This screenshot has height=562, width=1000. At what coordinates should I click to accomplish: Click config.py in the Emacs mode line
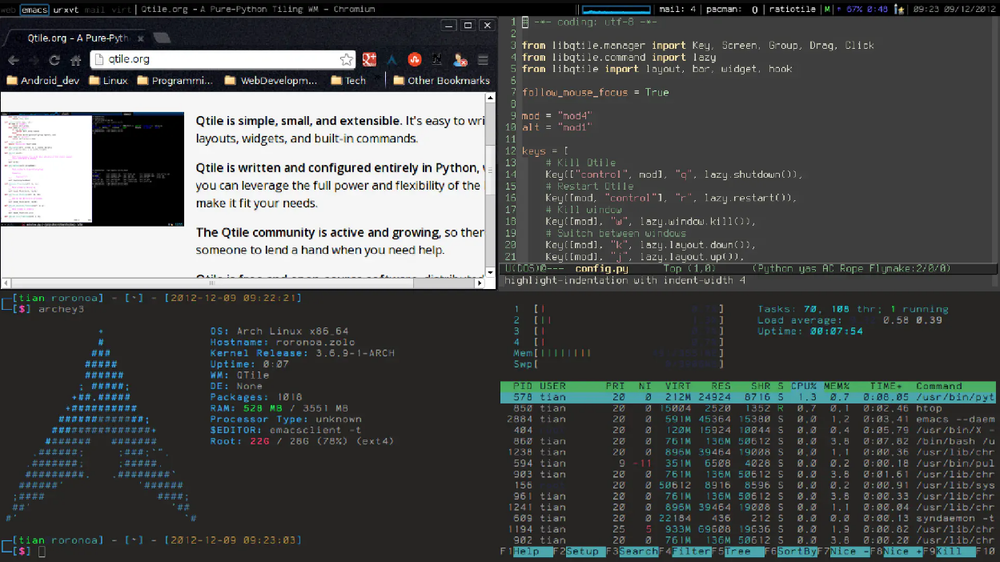coord(601,269)
